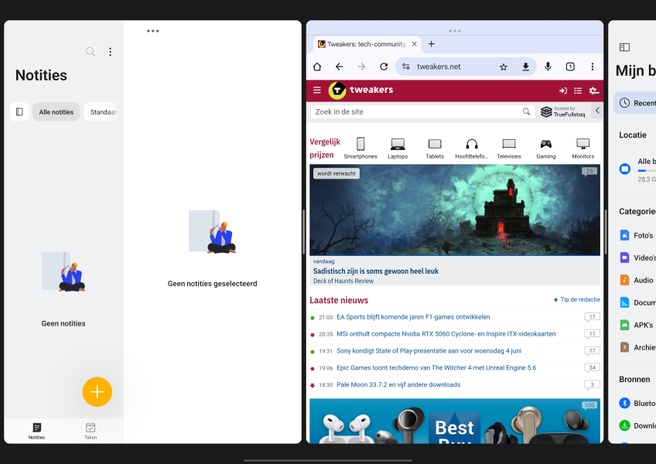Open the Hoofdtelefoons price category
Image resolution: width=656 pixels, height=464 pixels.
(472, 148)
